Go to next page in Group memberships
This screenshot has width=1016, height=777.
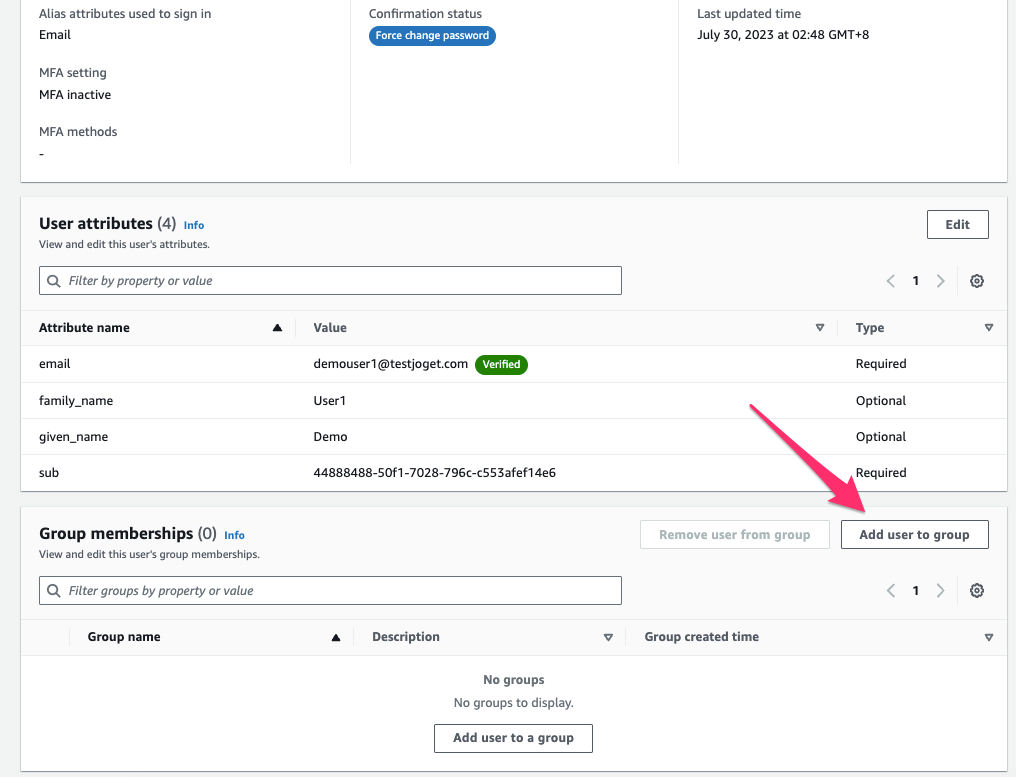pyautogui.click(x=940, y=591)
